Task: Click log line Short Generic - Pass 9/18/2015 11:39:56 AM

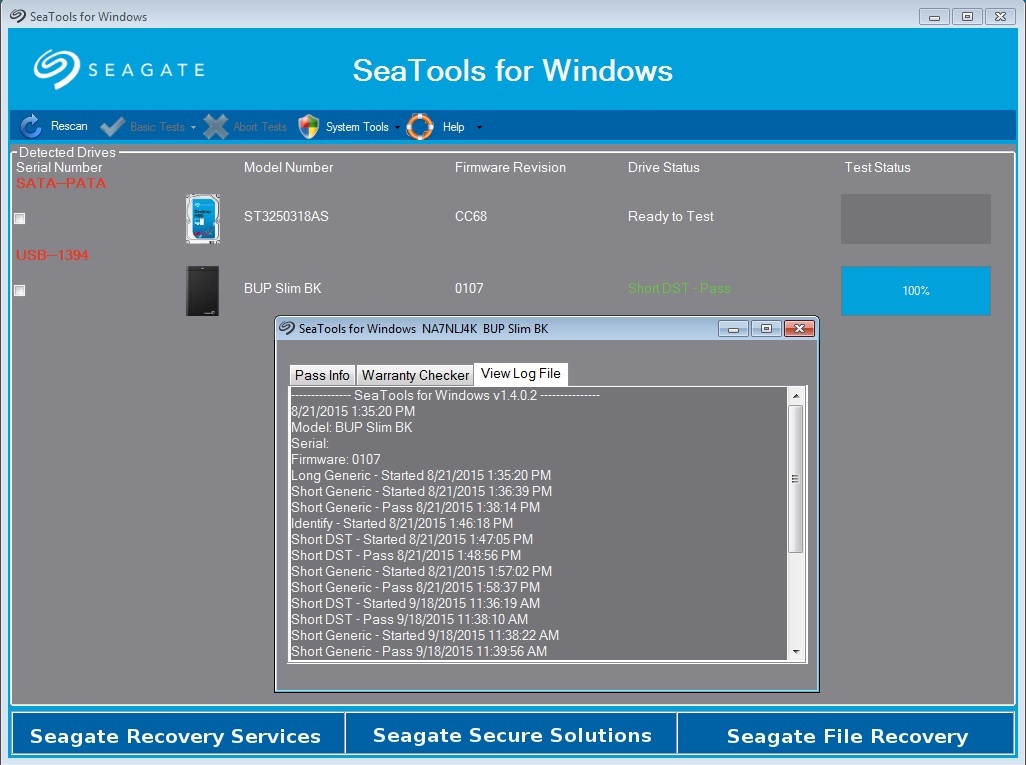Action: (419, 651)
